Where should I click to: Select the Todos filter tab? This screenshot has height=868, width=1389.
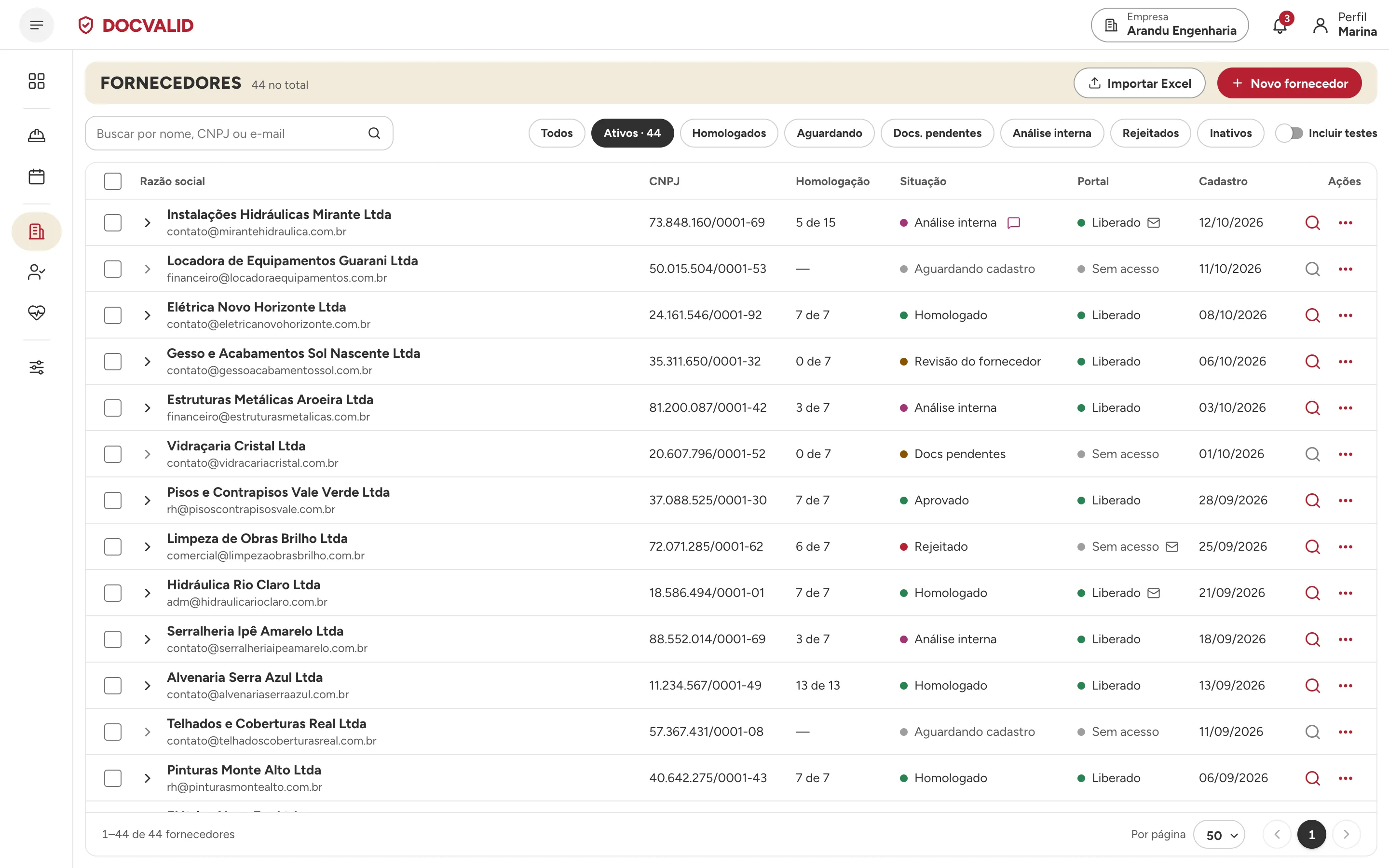point(557,133)
